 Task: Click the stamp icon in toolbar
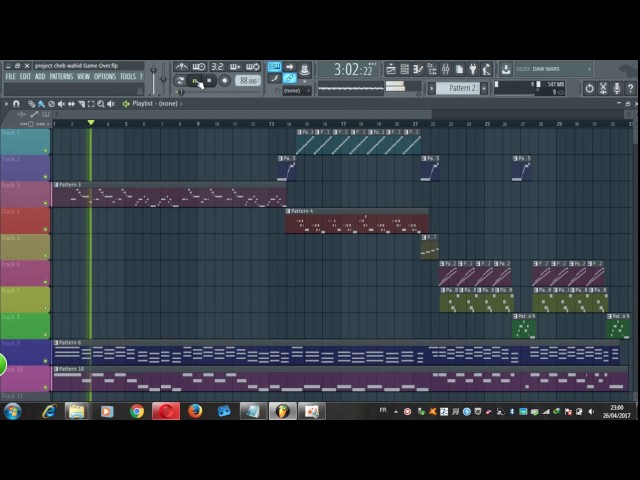[x=304, y=69]
